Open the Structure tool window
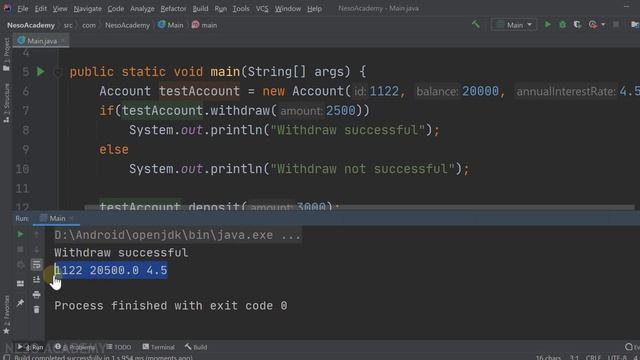The width and height of the screenshot is (640, 360). (x=6, y=103)
